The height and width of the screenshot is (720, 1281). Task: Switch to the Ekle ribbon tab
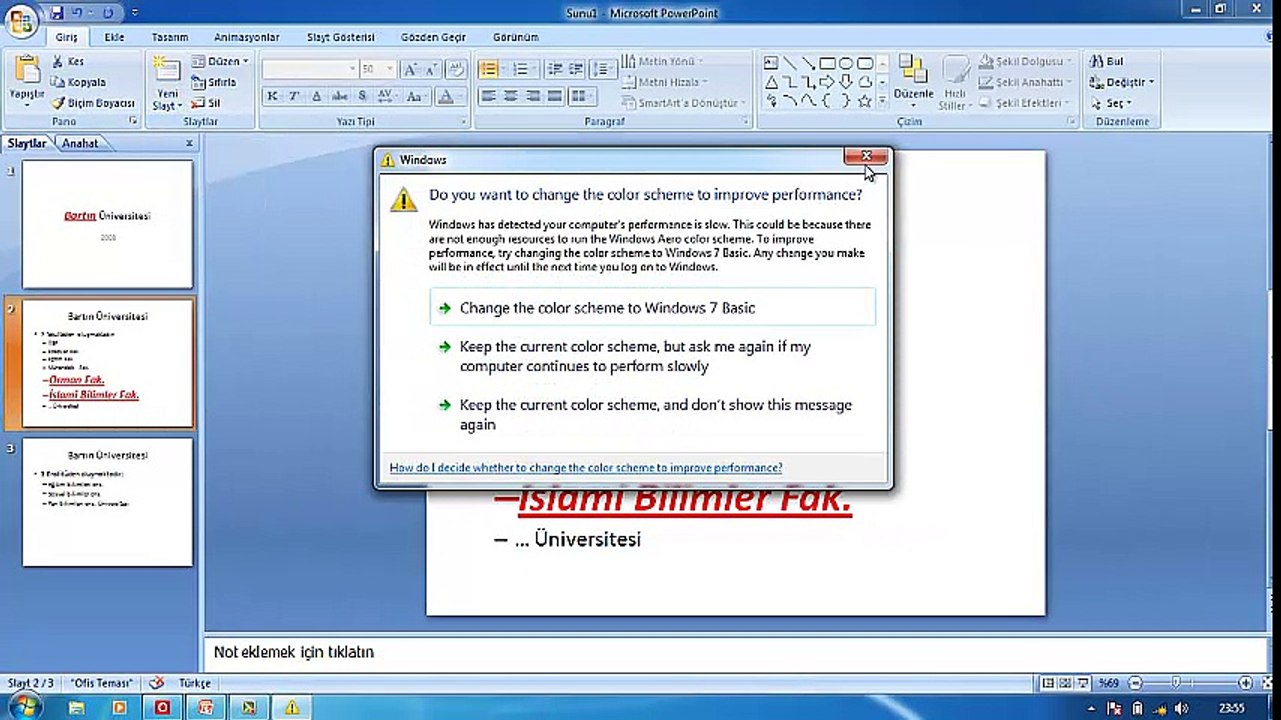(115, 37)
